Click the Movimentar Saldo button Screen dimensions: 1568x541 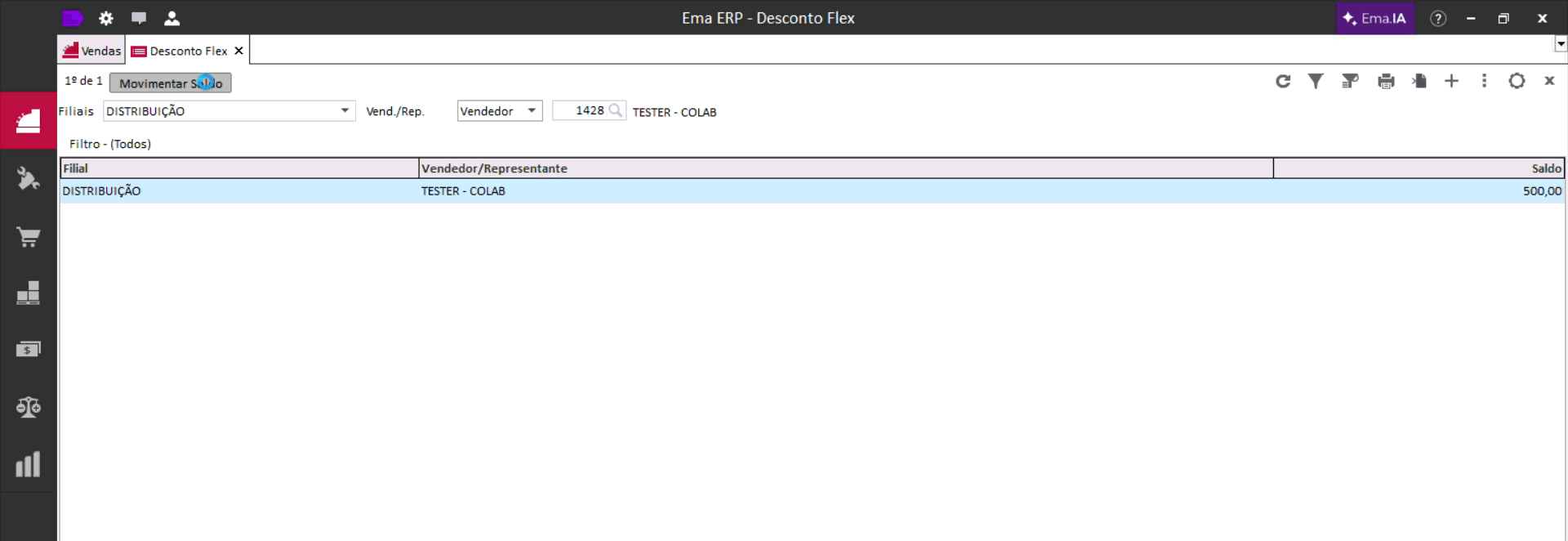click(x=171, y=83)
